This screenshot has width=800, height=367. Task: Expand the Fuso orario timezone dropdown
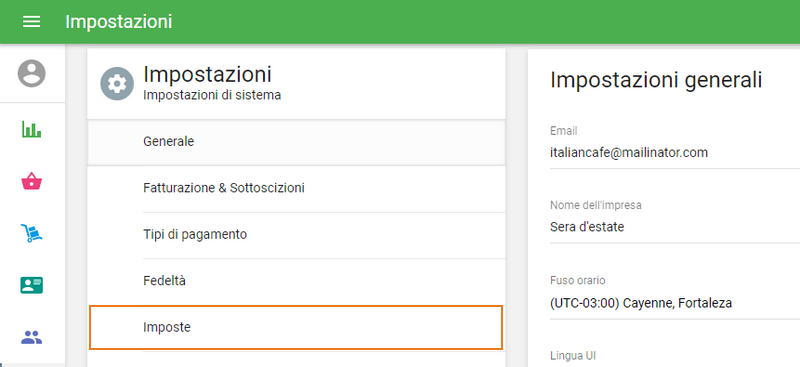click(x=674, y=303)
